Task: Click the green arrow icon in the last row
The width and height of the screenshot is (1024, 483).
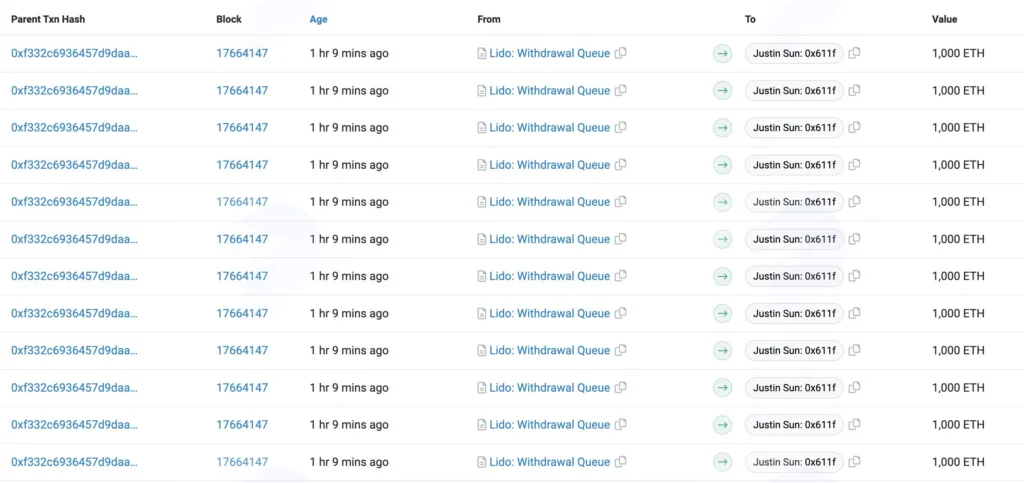Action: [x=722, y=462]
